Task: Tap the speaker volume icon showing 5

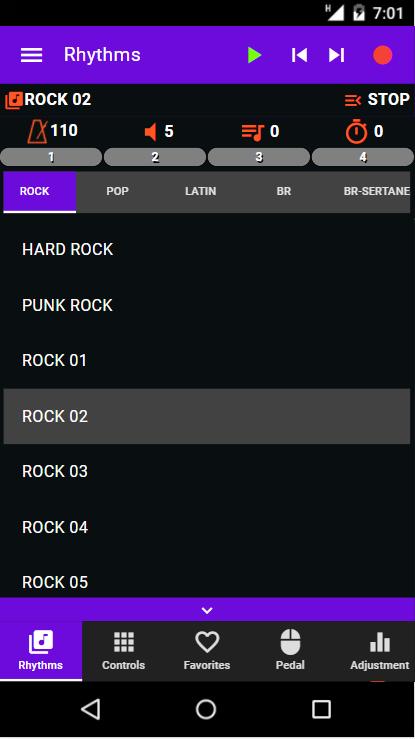Action: [x=150, y=131]
